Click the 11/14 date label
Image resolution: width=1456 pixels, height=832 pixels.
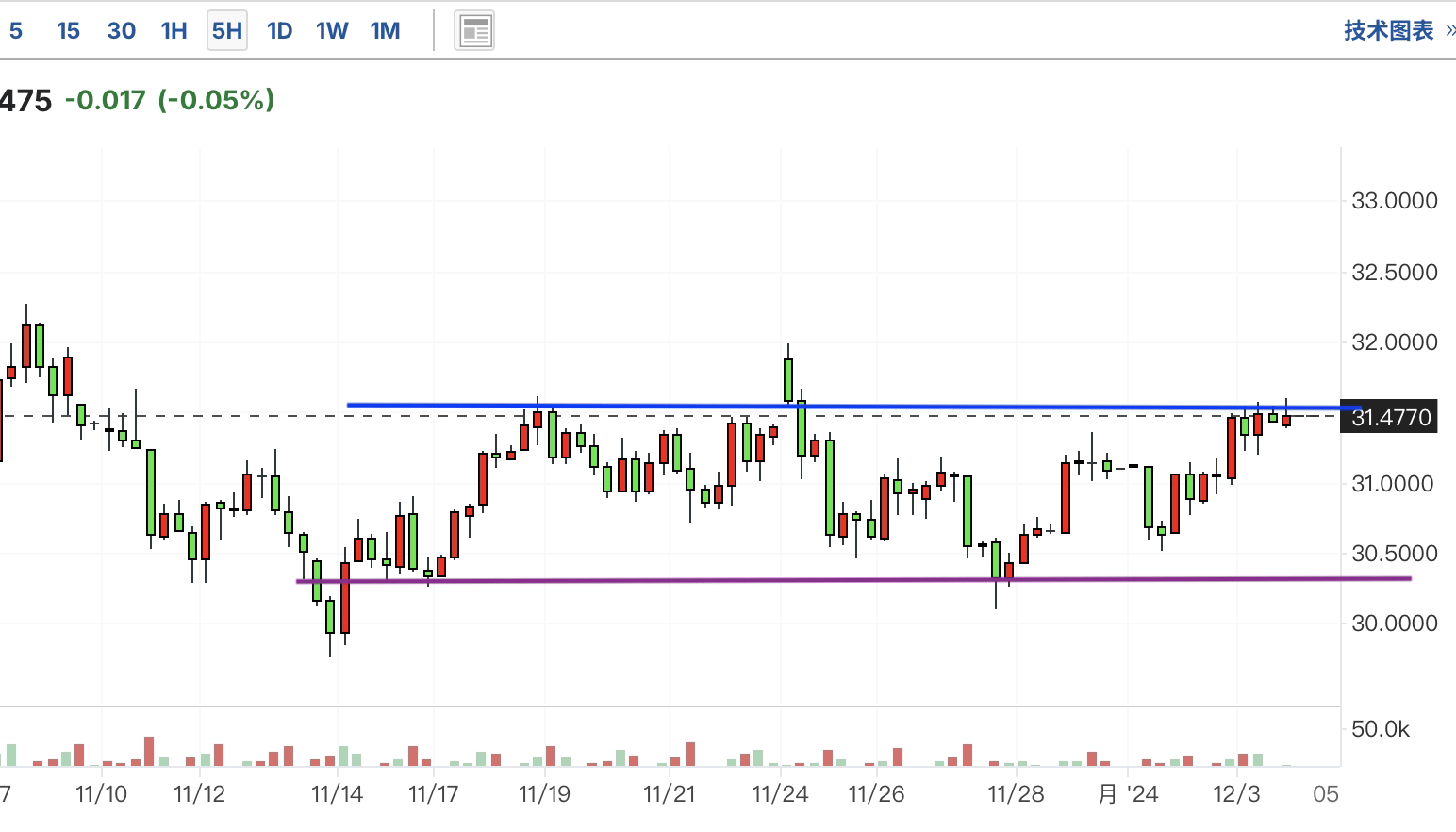(337, 794)
